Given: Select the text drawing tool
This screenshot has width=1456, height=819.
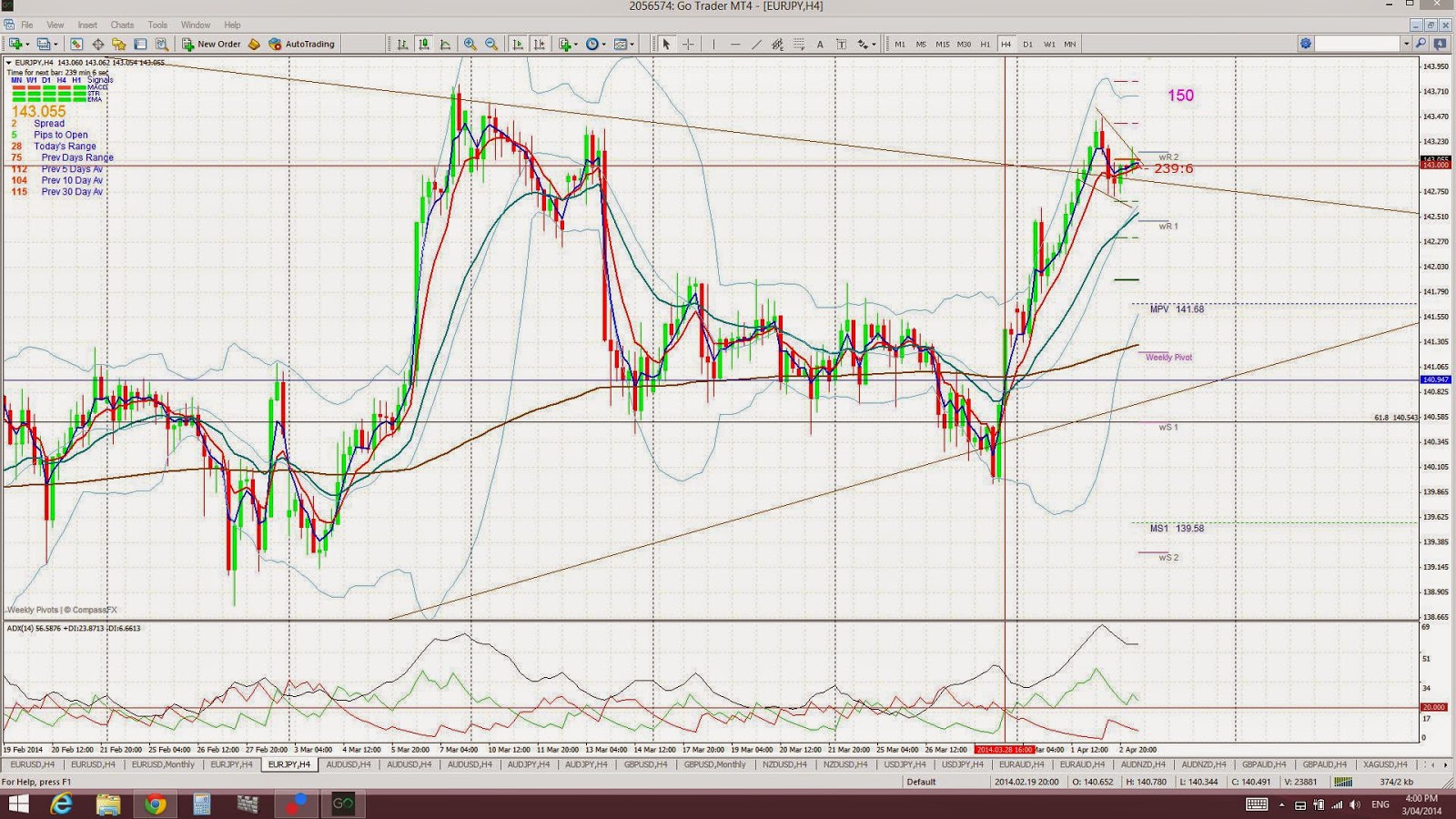Looking at the screenshot, I should 820,44.
